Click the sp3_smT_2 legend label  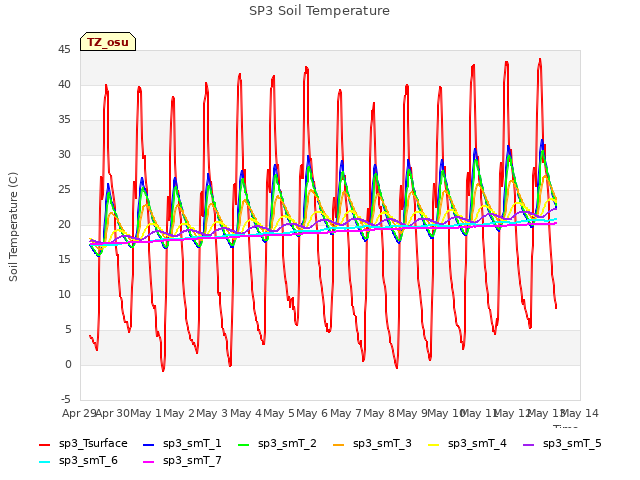pyautogui.click(x=287, y=443)
